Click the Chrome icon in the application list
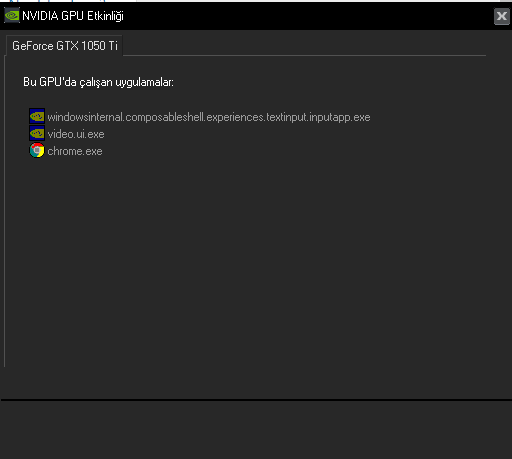The width and height of the screenshot is (512, 459). [37, 150]
